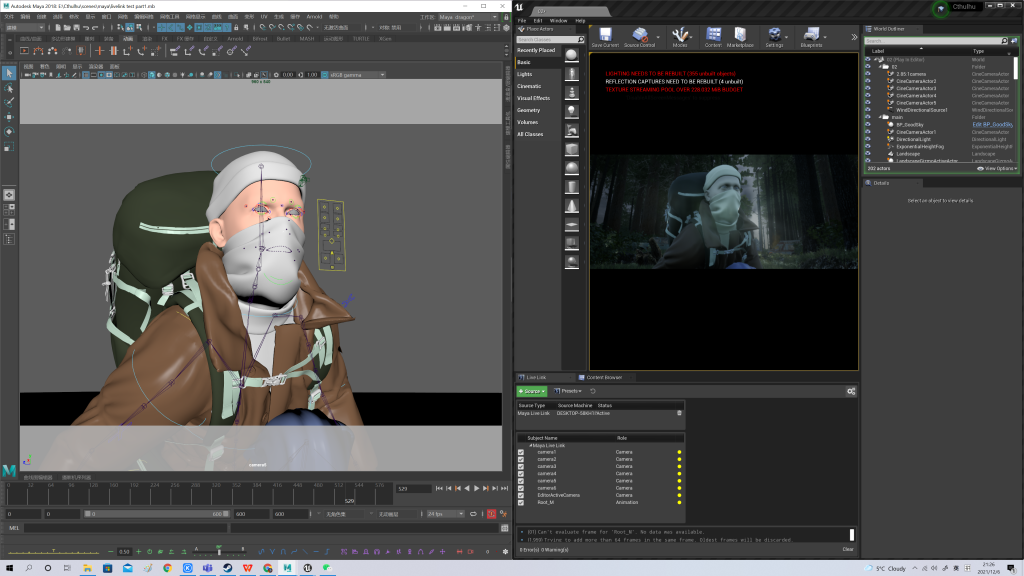1024x576 pixels.
Task: Click Maya range slider bar
Action: (157, 514)
